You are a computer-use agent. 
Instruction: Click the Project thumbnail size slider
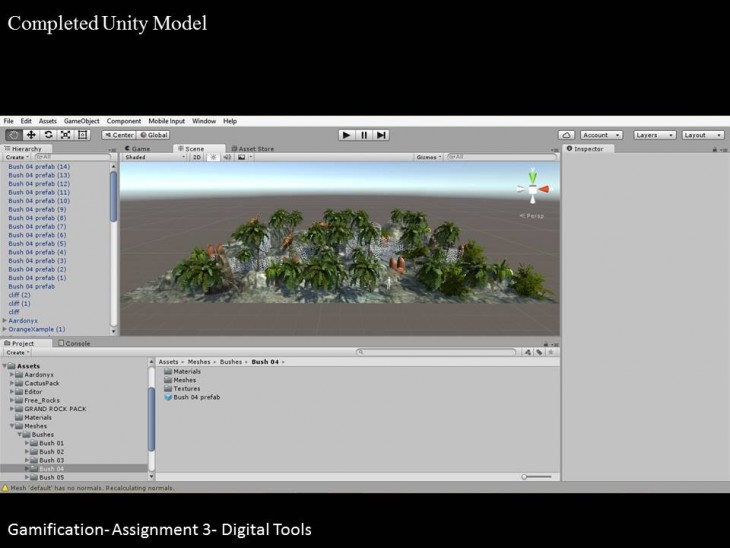[539, 477]
